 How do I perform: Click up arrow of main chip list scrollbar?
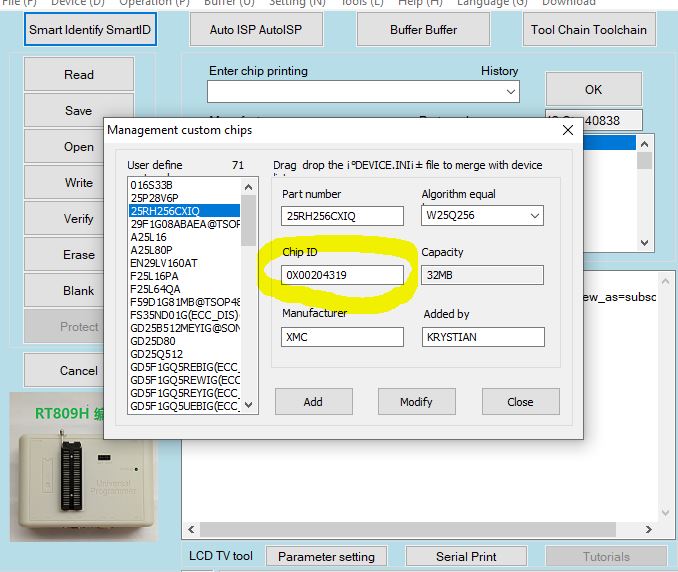(x=645, y=144)
